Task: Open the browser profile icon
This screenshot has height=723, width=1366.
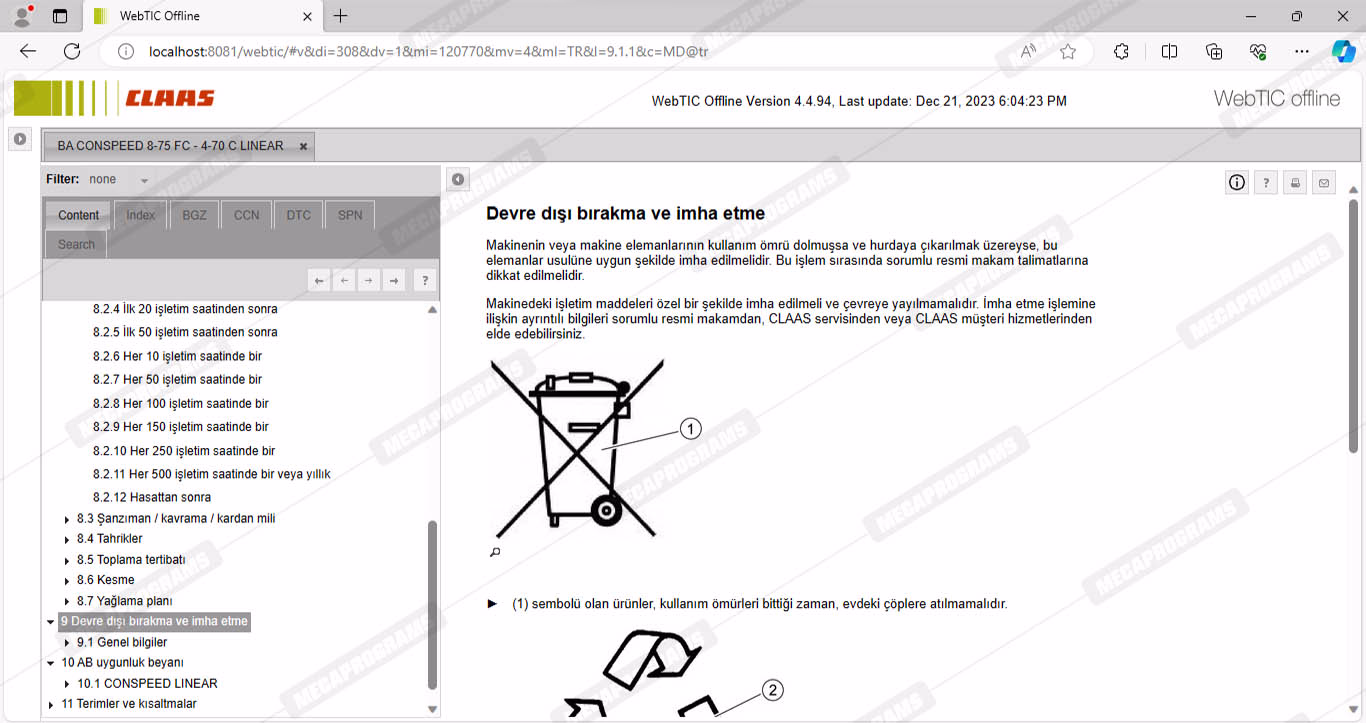Action: 23,16
